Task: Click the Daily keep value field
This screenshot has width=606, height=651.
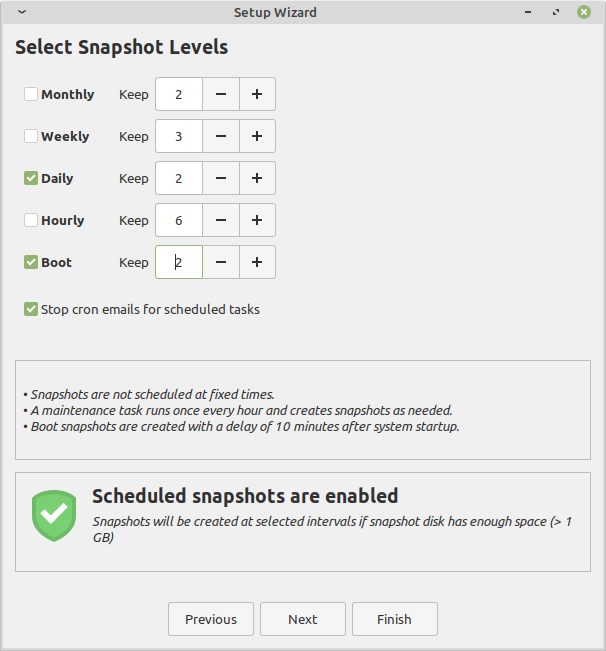Action: click(179, 178)
